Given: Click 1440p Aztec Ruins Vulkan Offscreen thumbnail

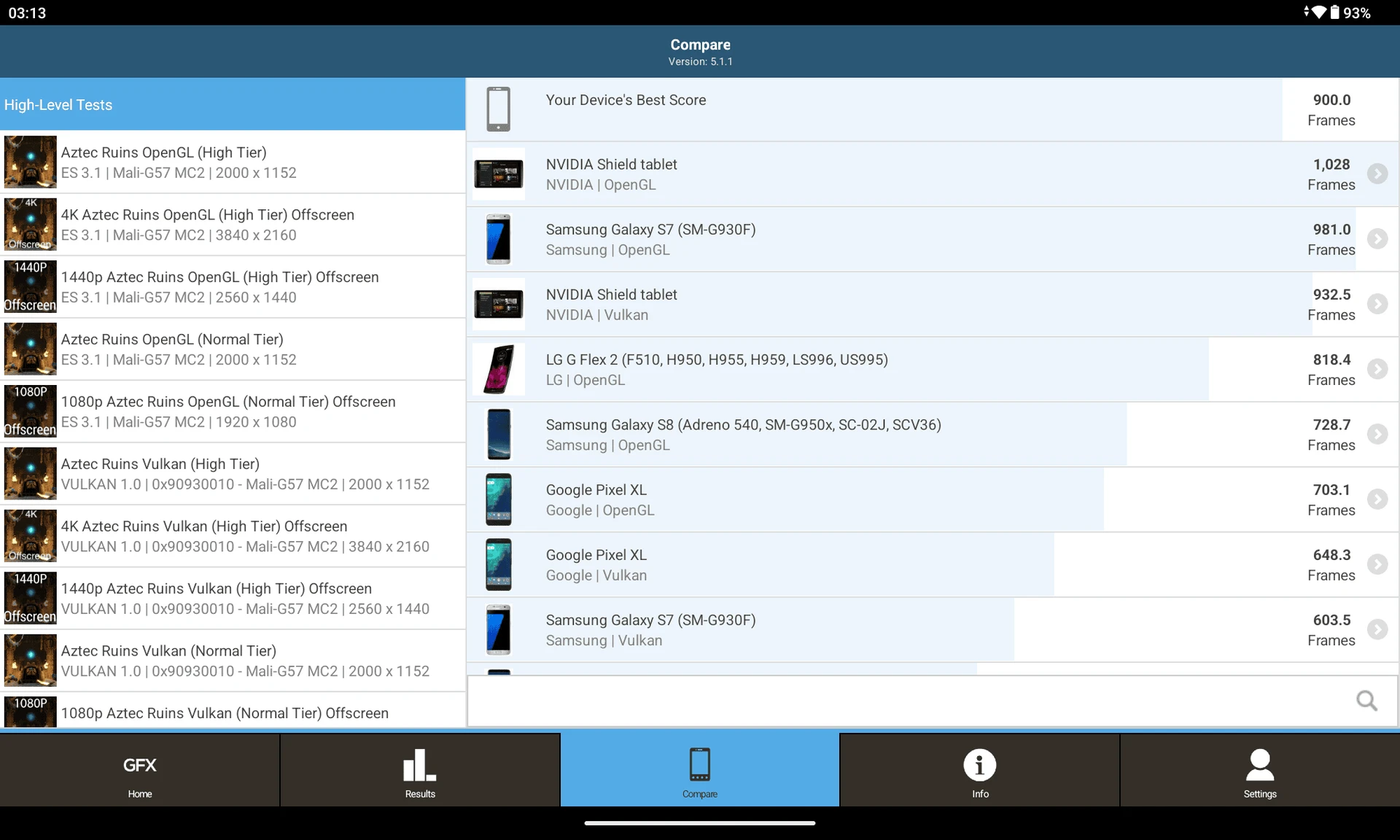Looking at the screenshot, I should (x=30, y=598).
